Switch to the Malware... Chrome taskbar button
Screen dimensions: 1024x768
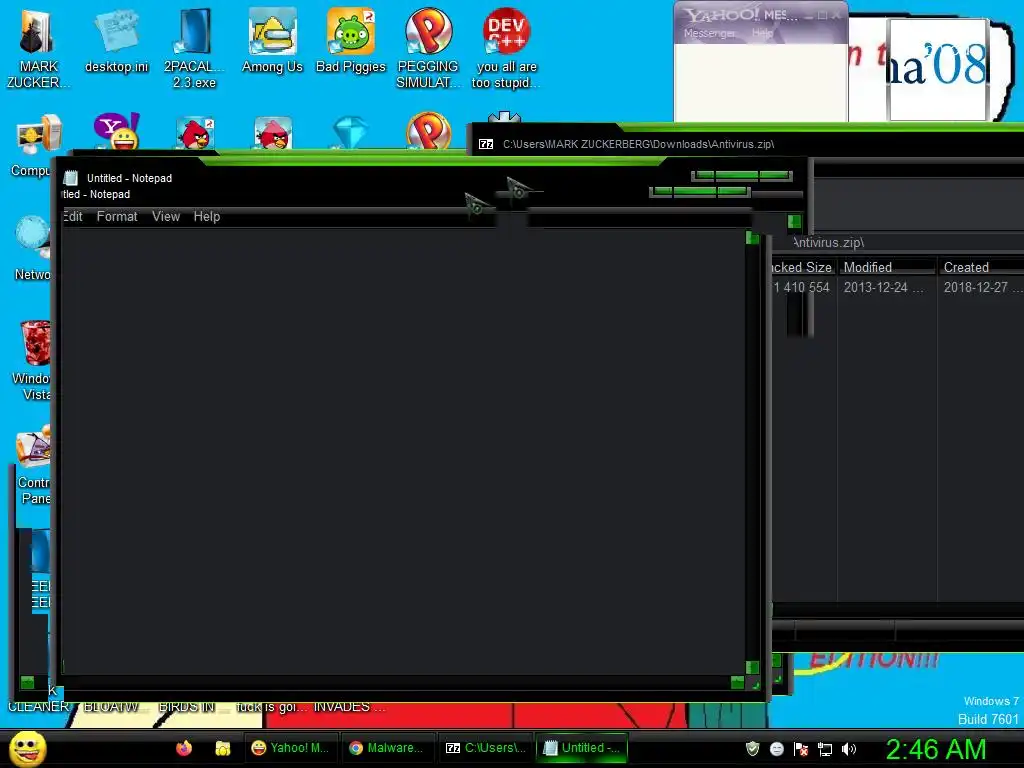tap(387, 748)
